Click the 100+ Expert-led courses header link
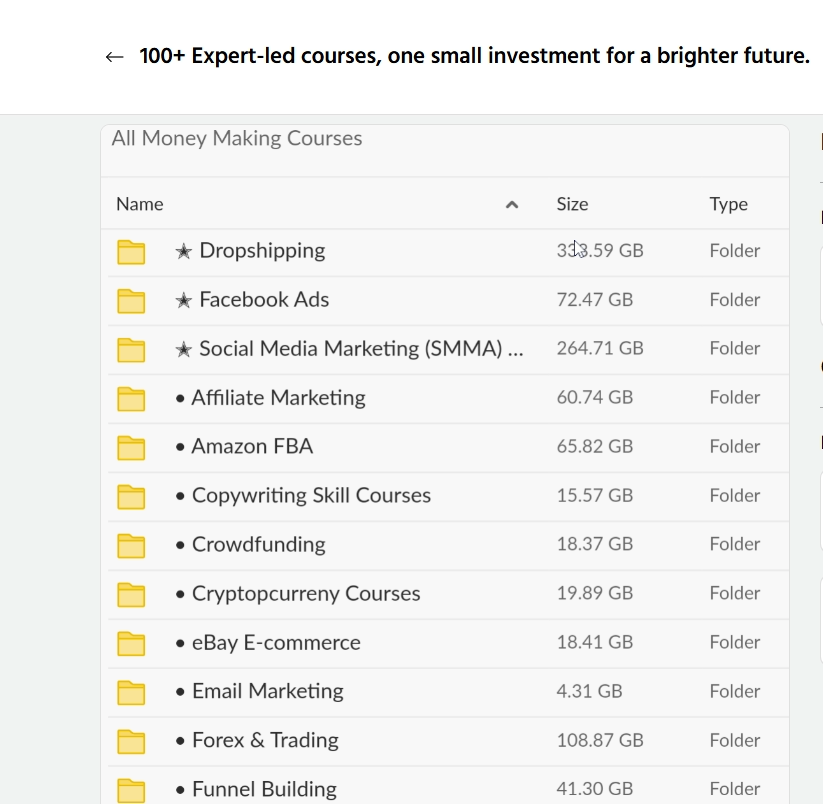 tap(475, 56)
